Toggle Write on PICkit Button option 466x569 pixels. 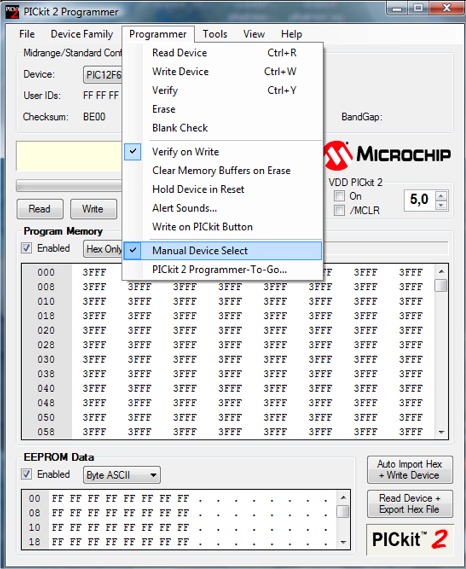[222, 227]
